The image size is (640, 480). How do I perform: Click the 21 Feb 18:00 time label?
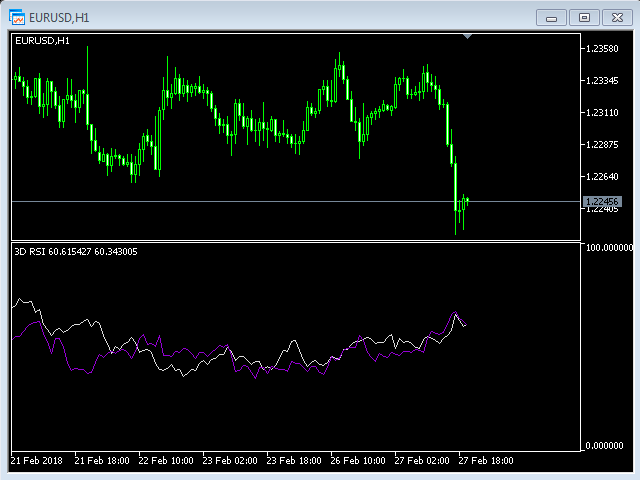[102, 460]
